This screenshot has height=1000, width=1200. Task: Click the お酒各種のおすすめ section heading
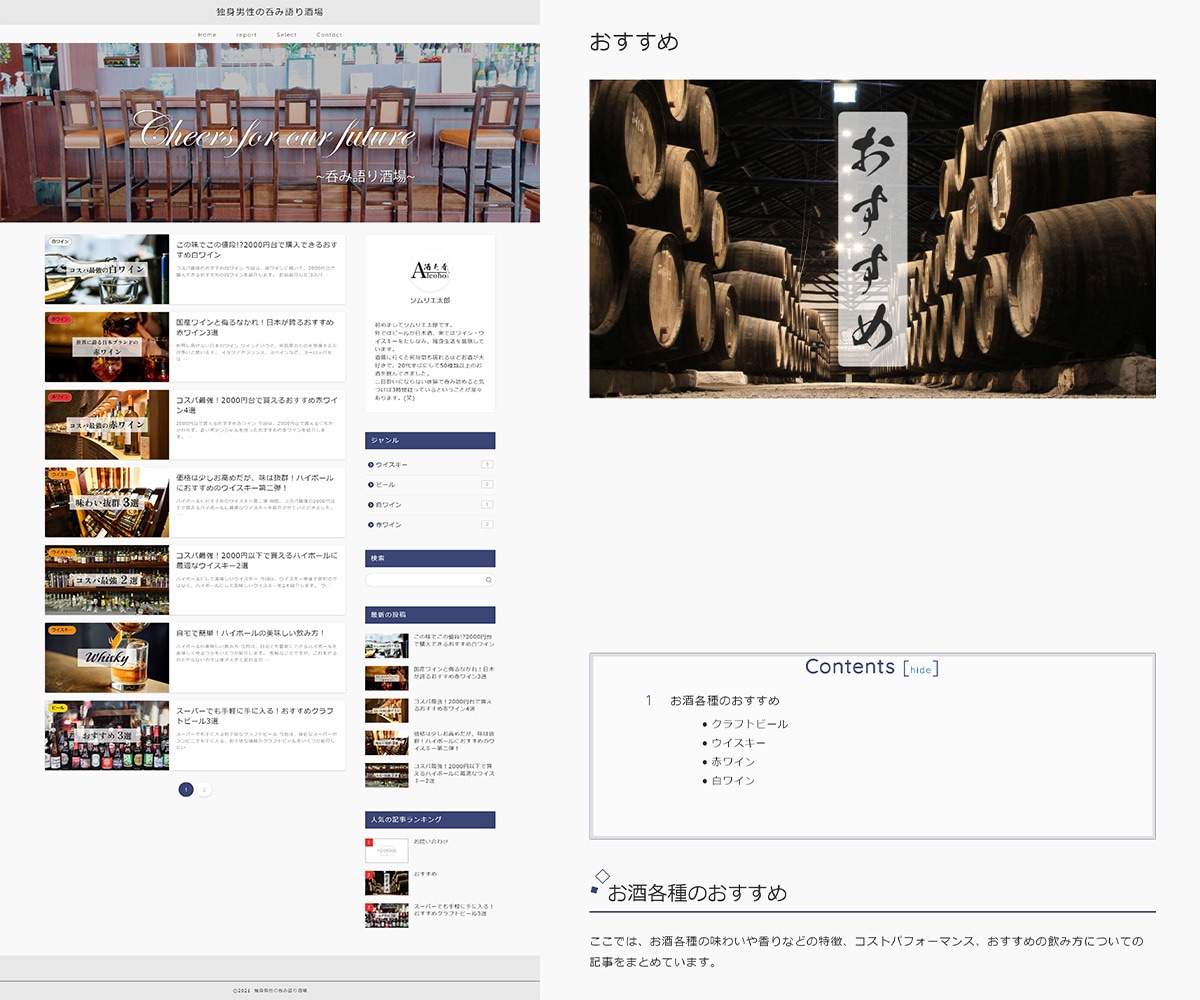click(x=697, y=893)
